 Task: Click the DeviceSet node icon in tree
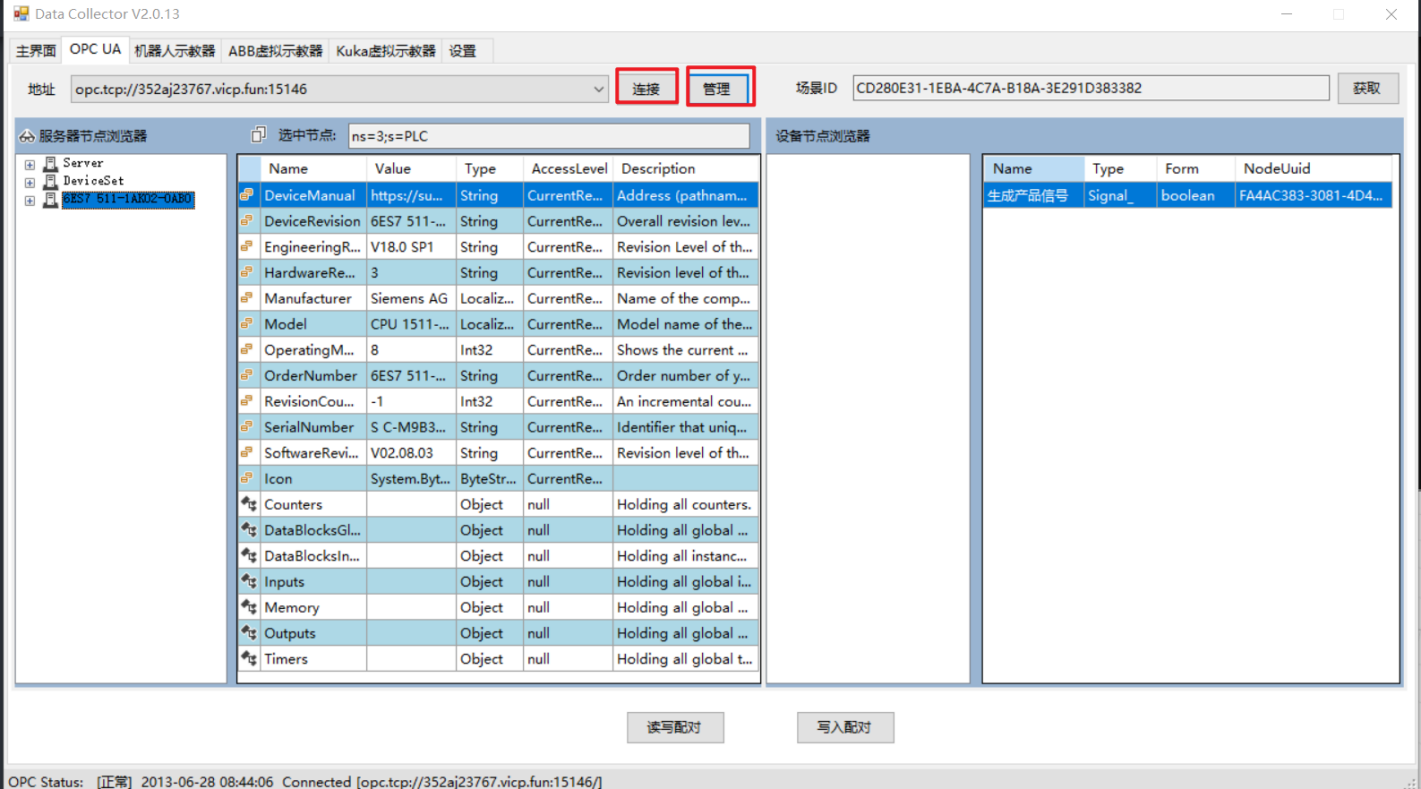coord(50,182)
